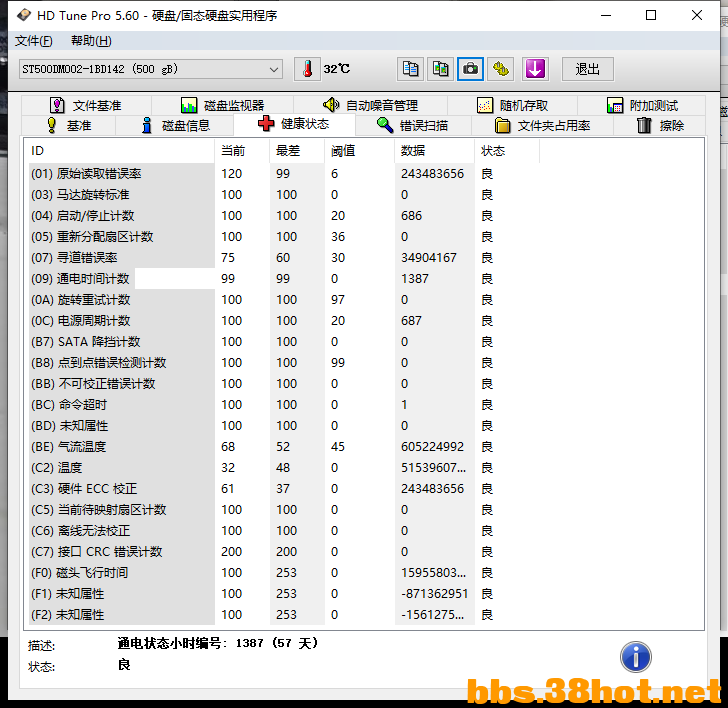Click data value -871362951 in F1 row
This screenshot has height=708, width=728.
click(x=435, y=594)
